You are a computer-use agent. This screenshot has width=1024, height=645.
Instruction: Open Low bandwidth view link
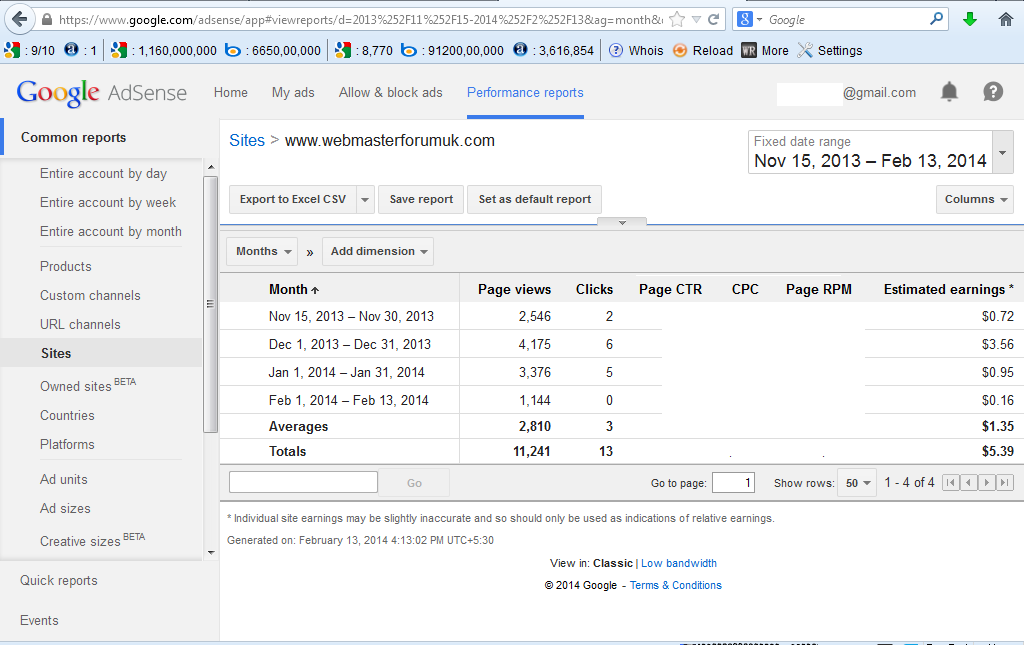(679, 563)
